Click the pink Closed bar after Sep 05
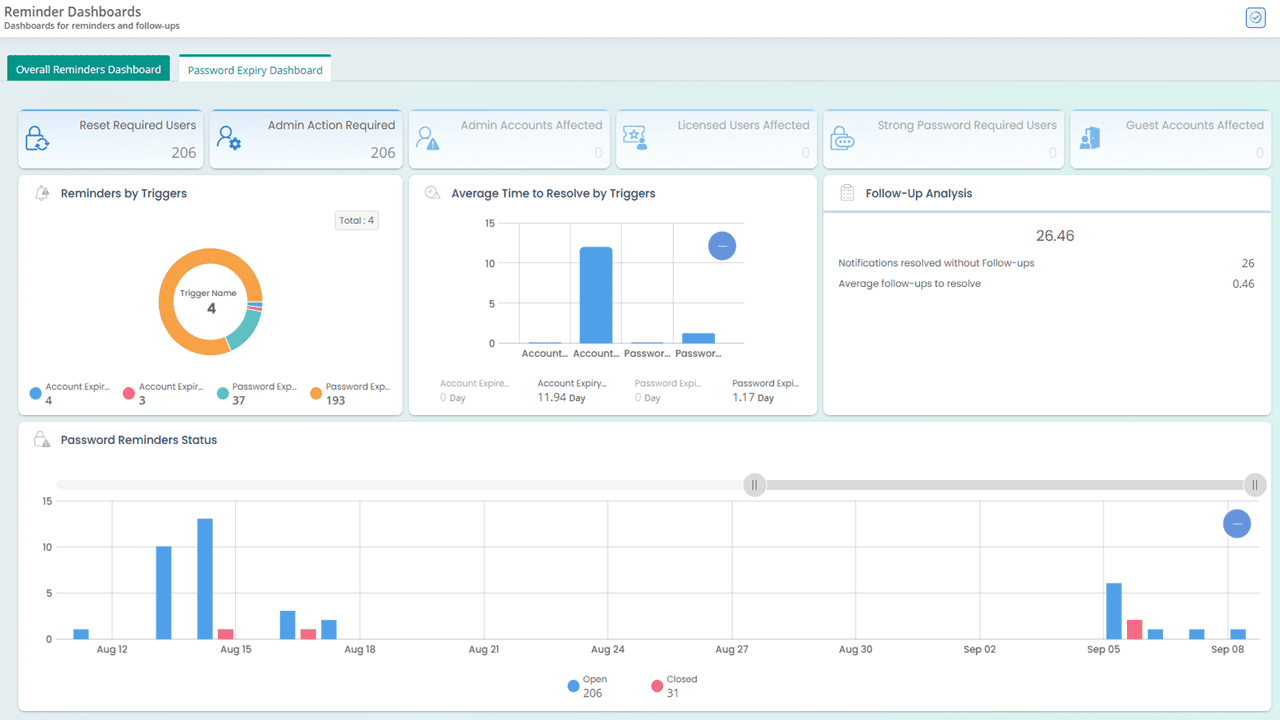The height and width of the screenshot is (720, 1280). click(1135, 629)
